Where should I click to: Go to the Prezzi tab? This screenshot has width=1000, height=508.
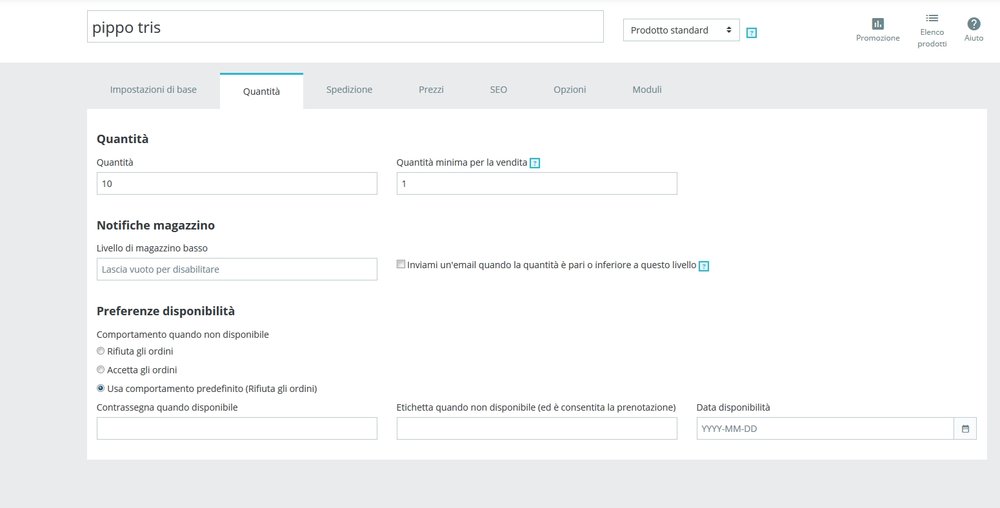(x=431, y=90)
